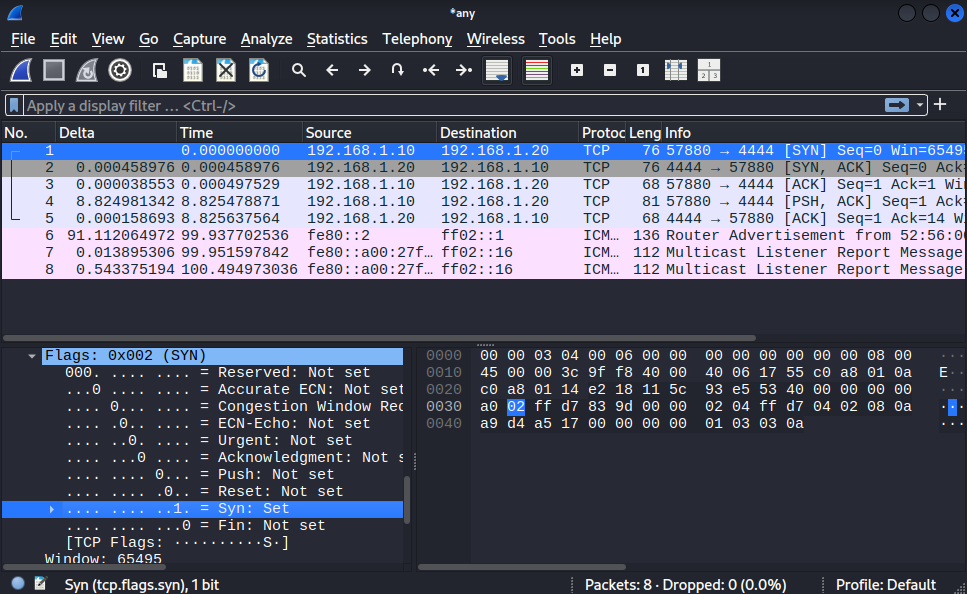Click the plus button beside the filter bar

(x=940, y=105)
